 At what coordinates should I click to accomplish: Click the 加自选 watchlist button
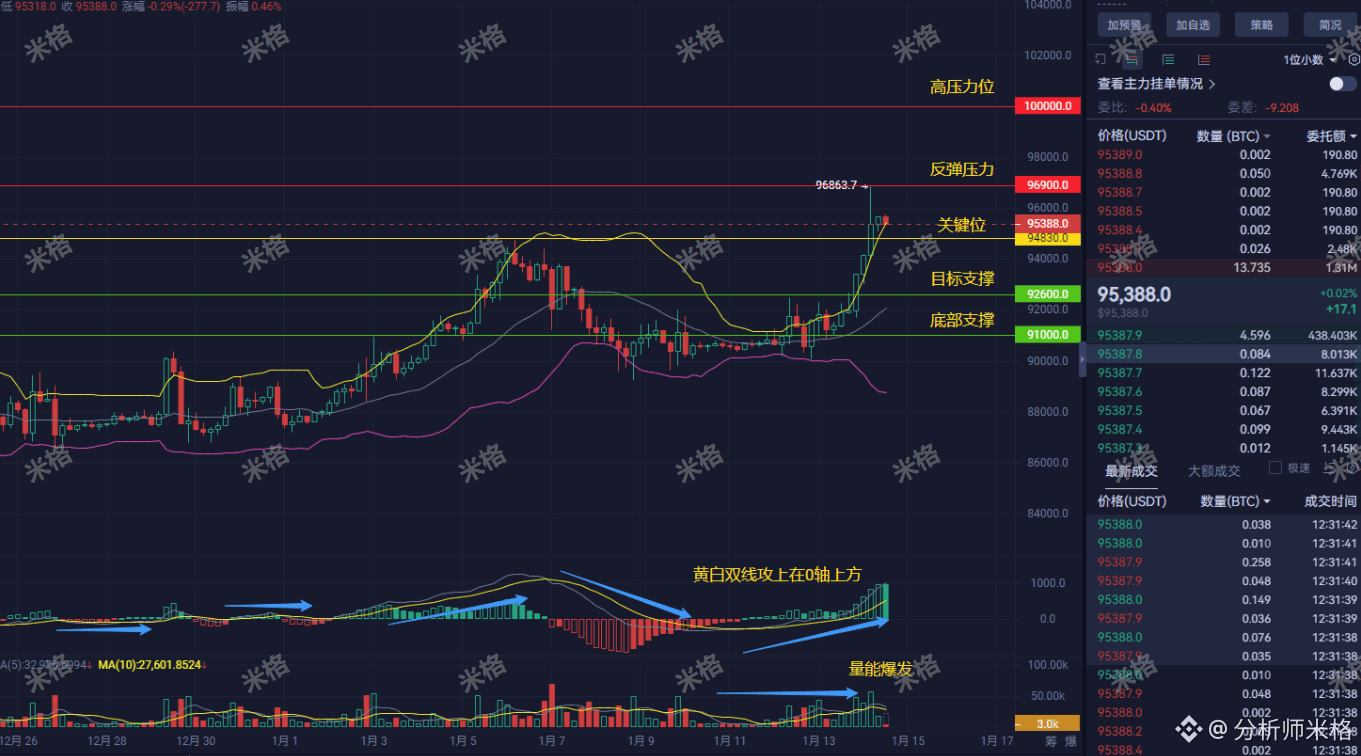click(x=1192, y=24)
